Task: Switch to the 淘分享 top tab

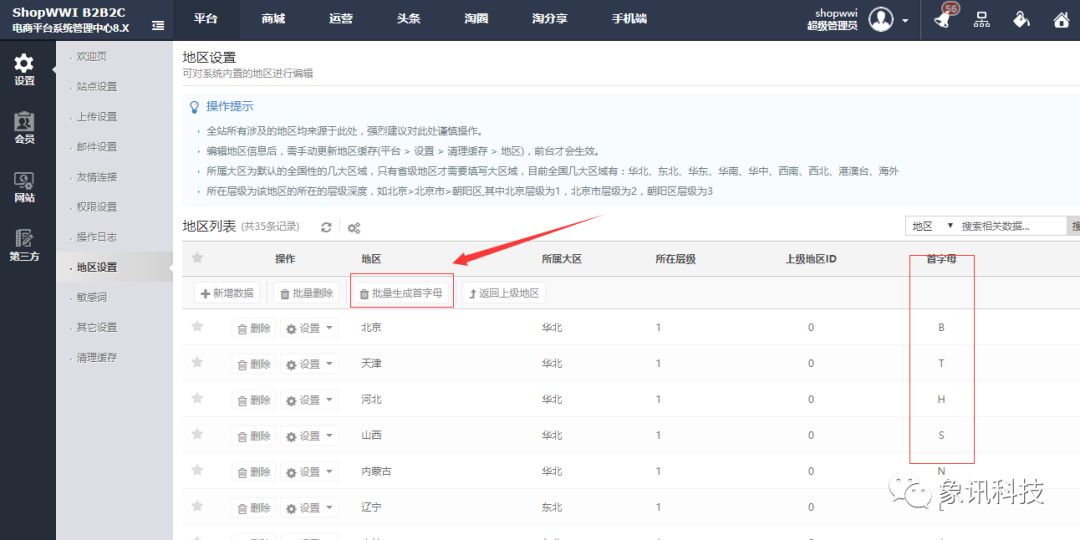Action: point(550,19)
